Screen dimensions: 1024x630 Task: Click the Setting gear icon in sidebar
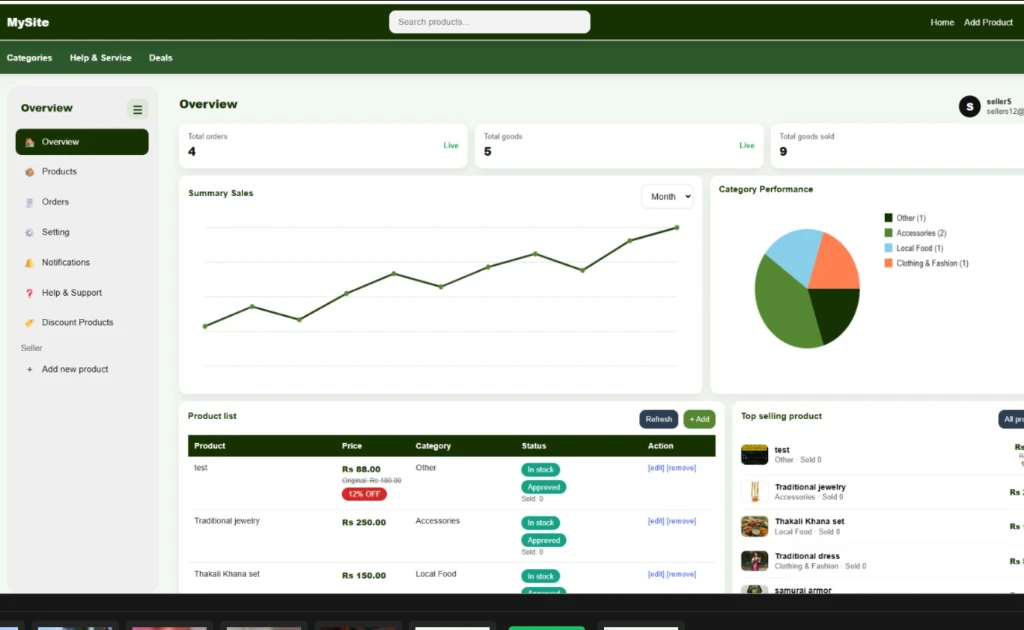pyautogui.click(x=29, y=232)
